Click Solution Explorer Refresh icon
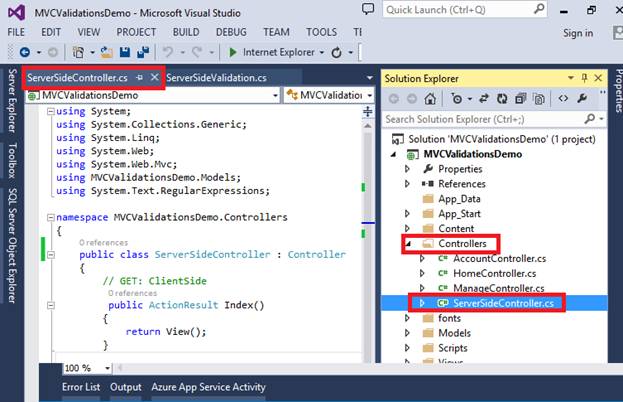Viewport: 623px width, 402px height. [502, 99]
